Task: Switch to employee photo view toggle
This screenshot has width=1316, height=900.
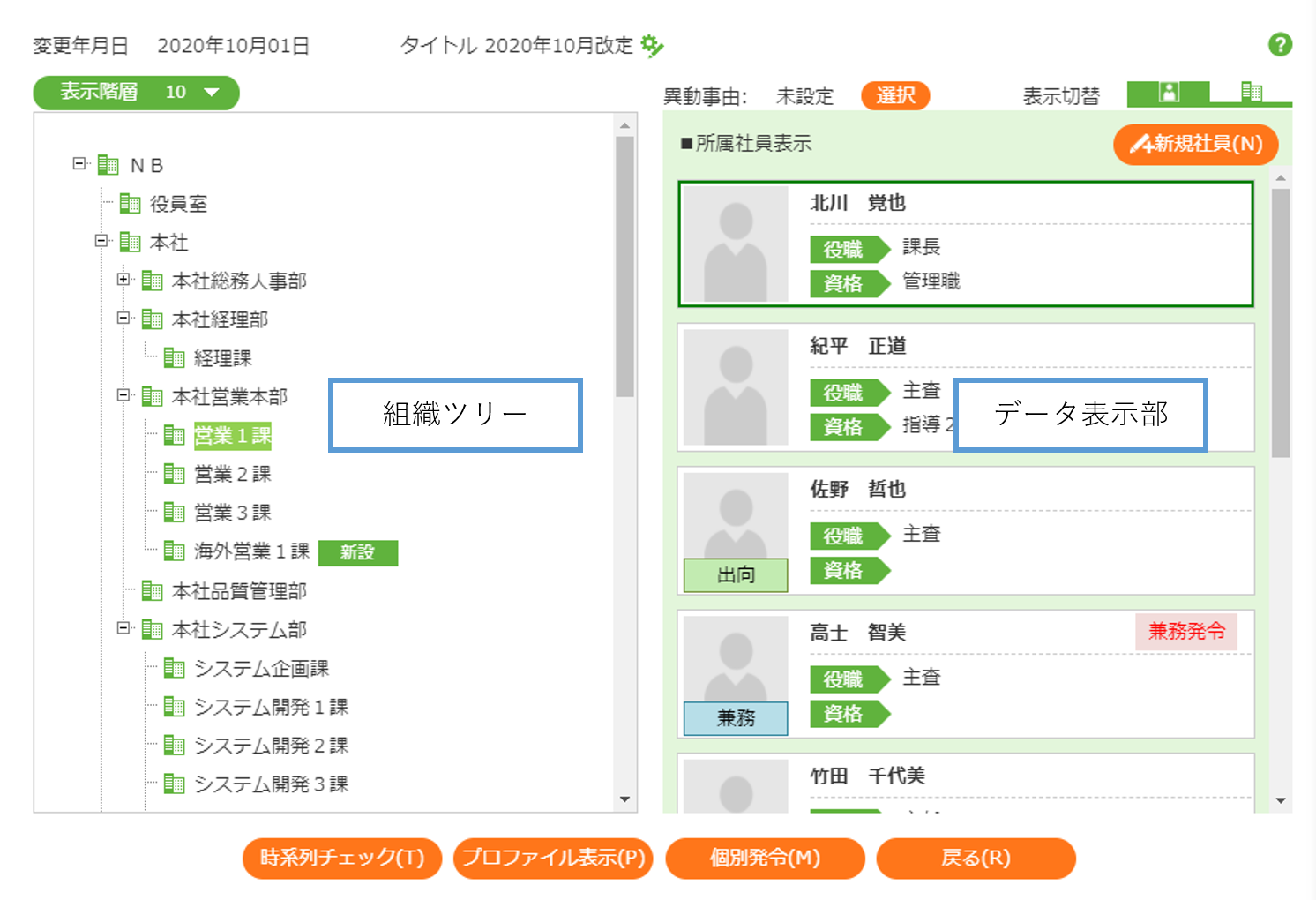Action: (x=1168, y=92)
